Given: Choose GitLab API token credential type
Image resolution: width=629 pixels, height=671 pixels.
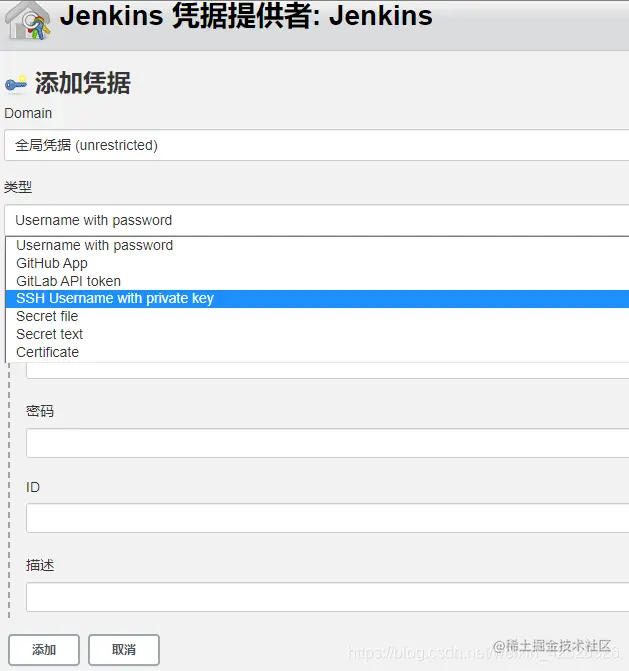Looking at the screenshot, I should 317,281.
